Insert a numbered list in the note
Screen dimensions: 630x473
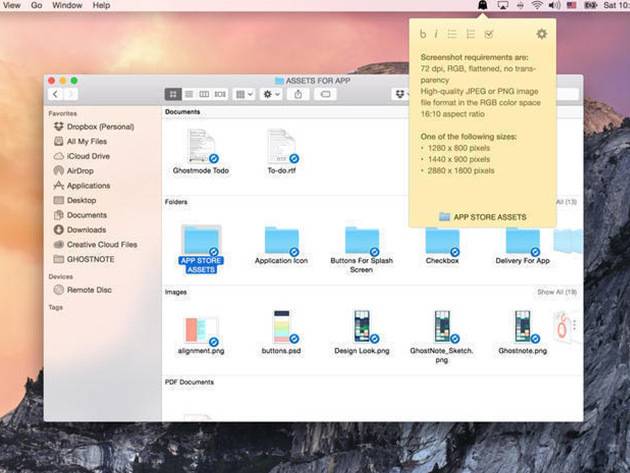coord(470,34)
